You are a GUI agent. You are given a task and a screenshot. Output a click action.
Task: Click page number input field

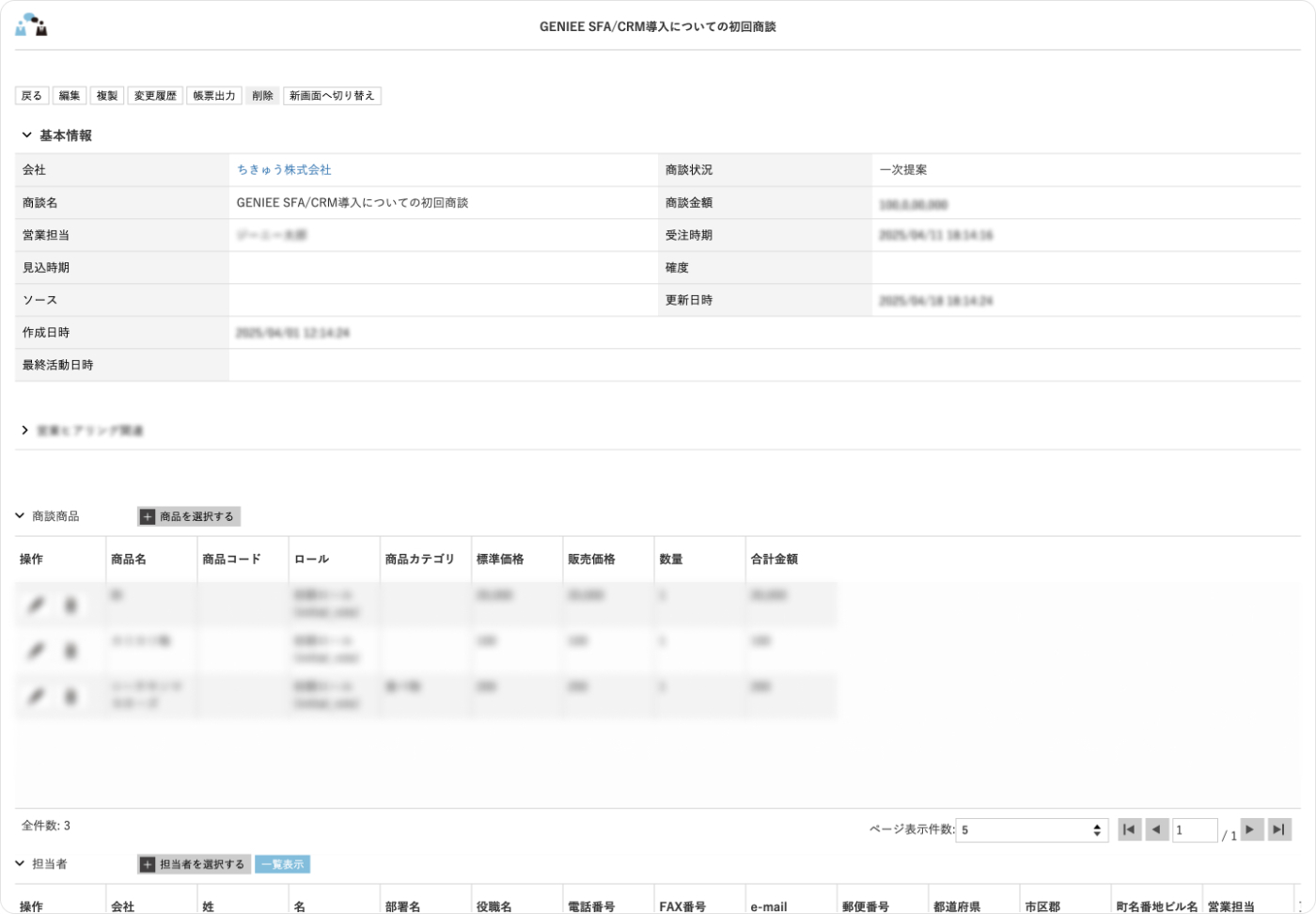(1195, 830)
